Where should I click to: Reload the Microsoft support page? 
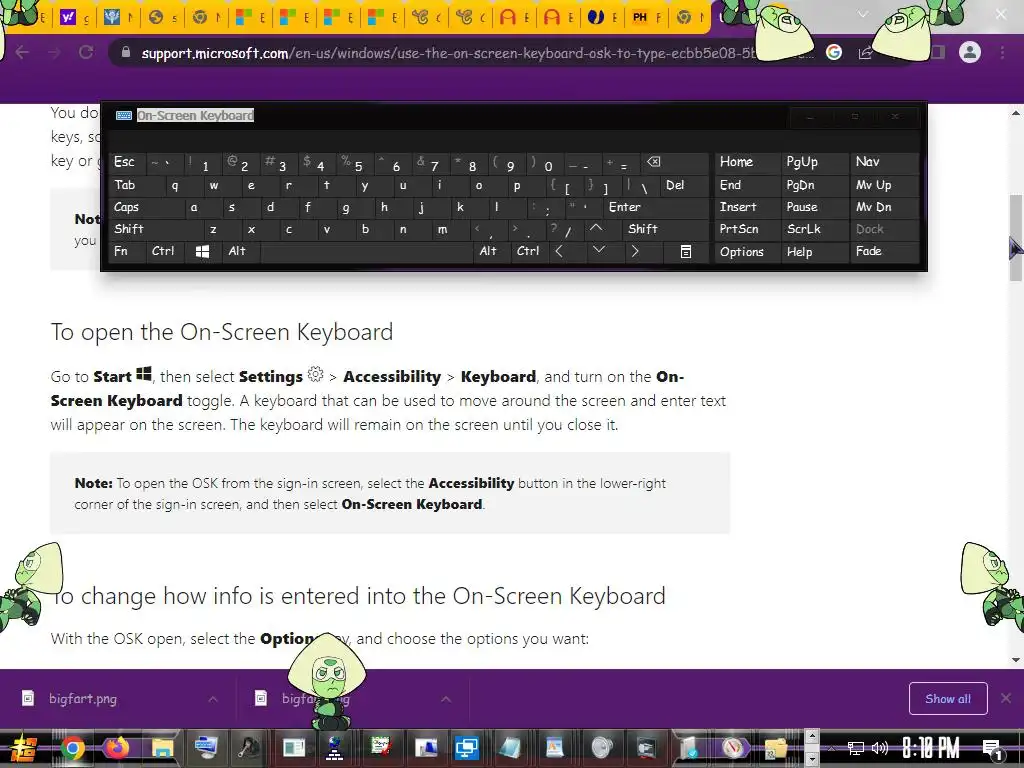pos(86,52)
